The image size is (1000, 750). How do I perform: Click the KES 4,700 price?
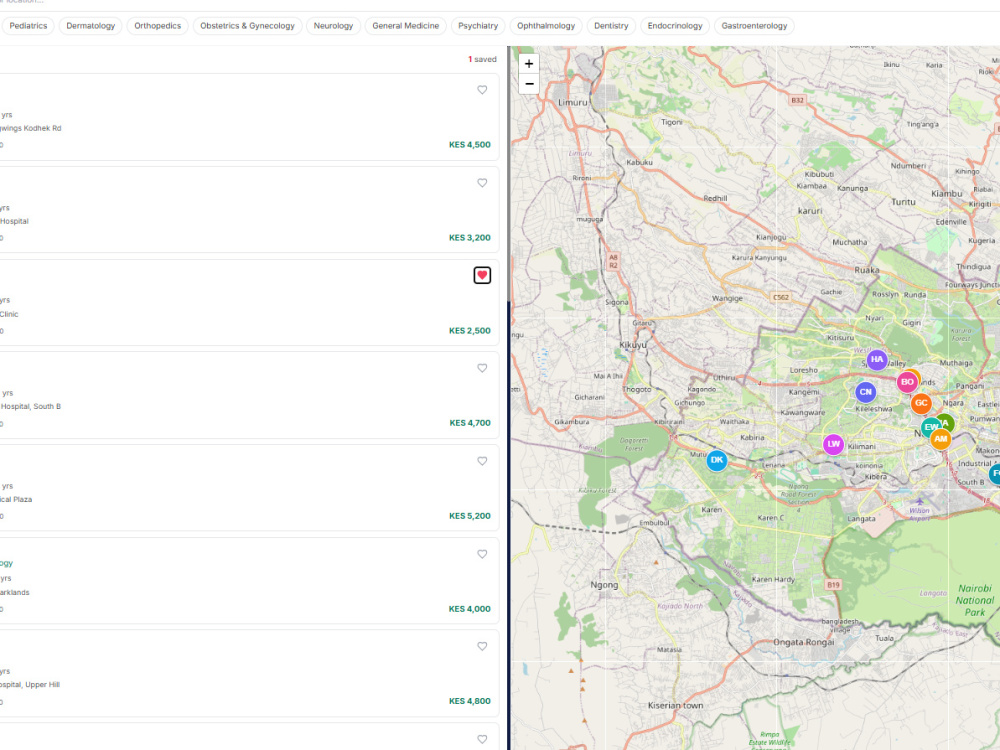point(469,423)
